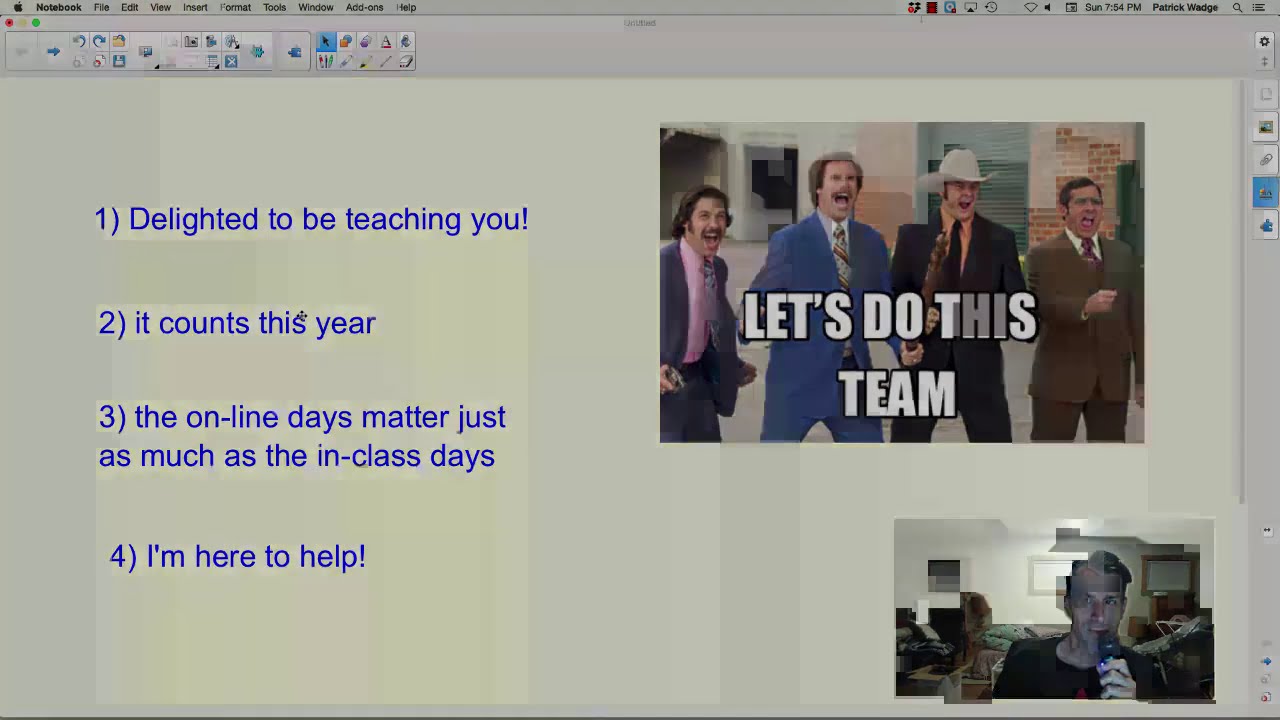Click the vertical page scrollbar
The image size is (1280, 720).
click(1242, 290)
